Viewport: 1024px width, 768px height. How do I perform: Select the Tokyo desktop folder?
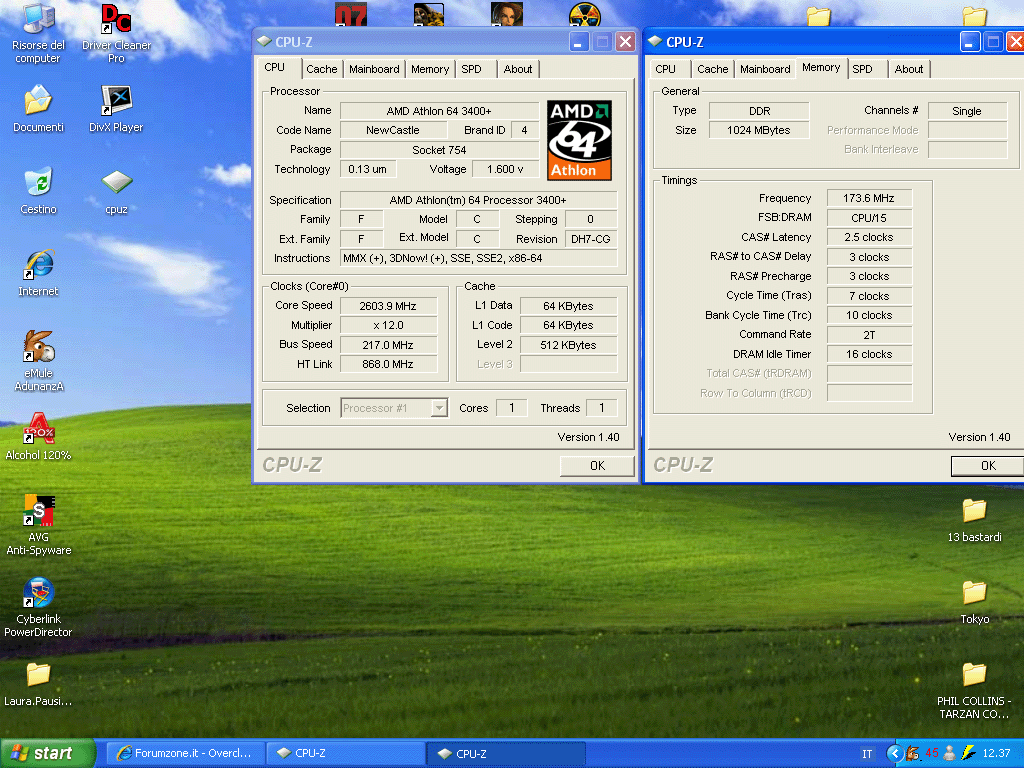click(974, 602)
